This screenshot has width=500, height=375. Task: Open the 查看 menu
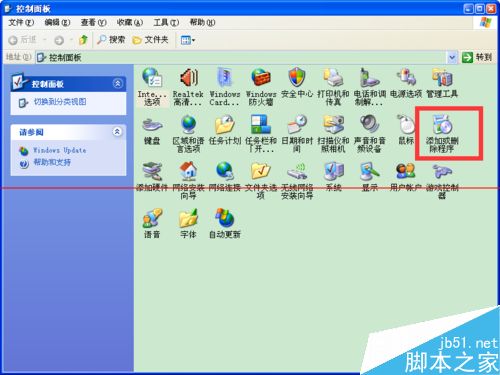(94, 23)
